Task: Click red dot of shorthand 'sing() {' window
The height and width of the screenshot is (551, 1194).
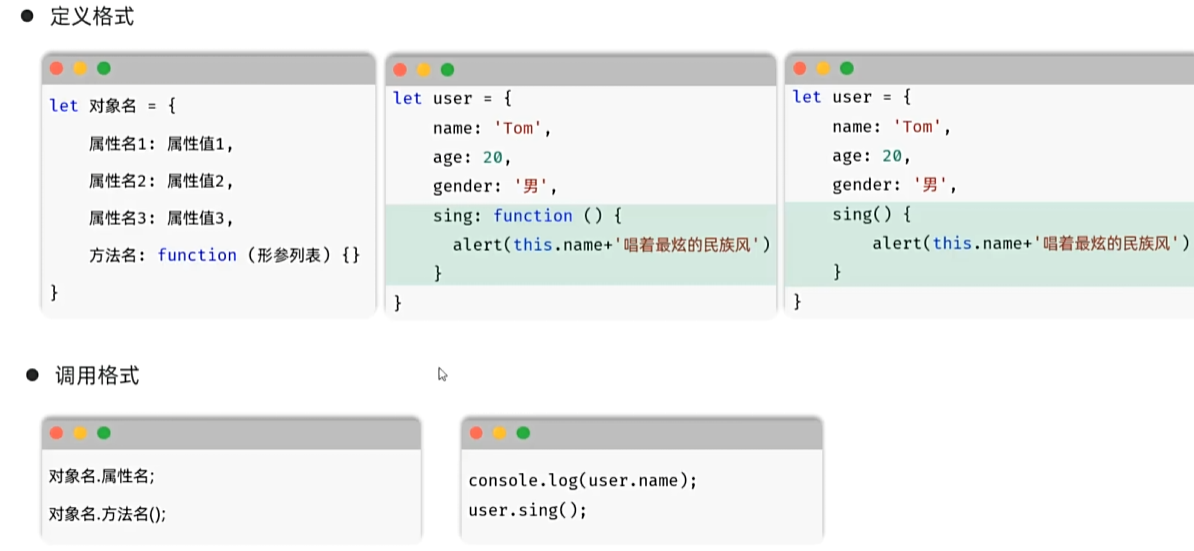Action: coord(800,68)
